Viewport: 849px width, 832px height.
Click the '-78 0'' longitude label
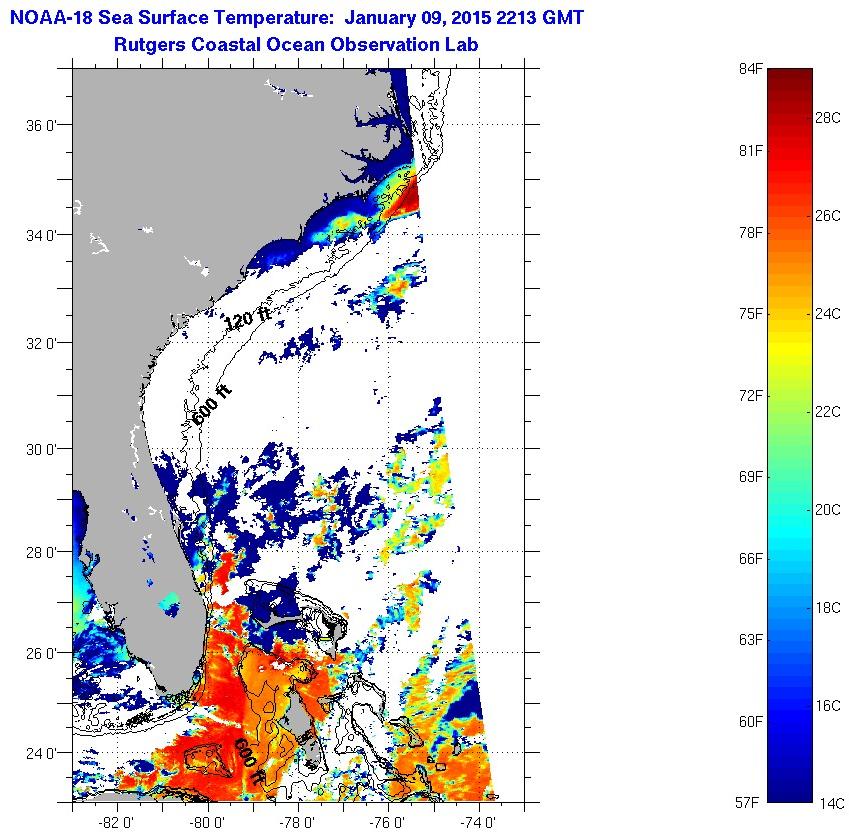click(297, 822)
